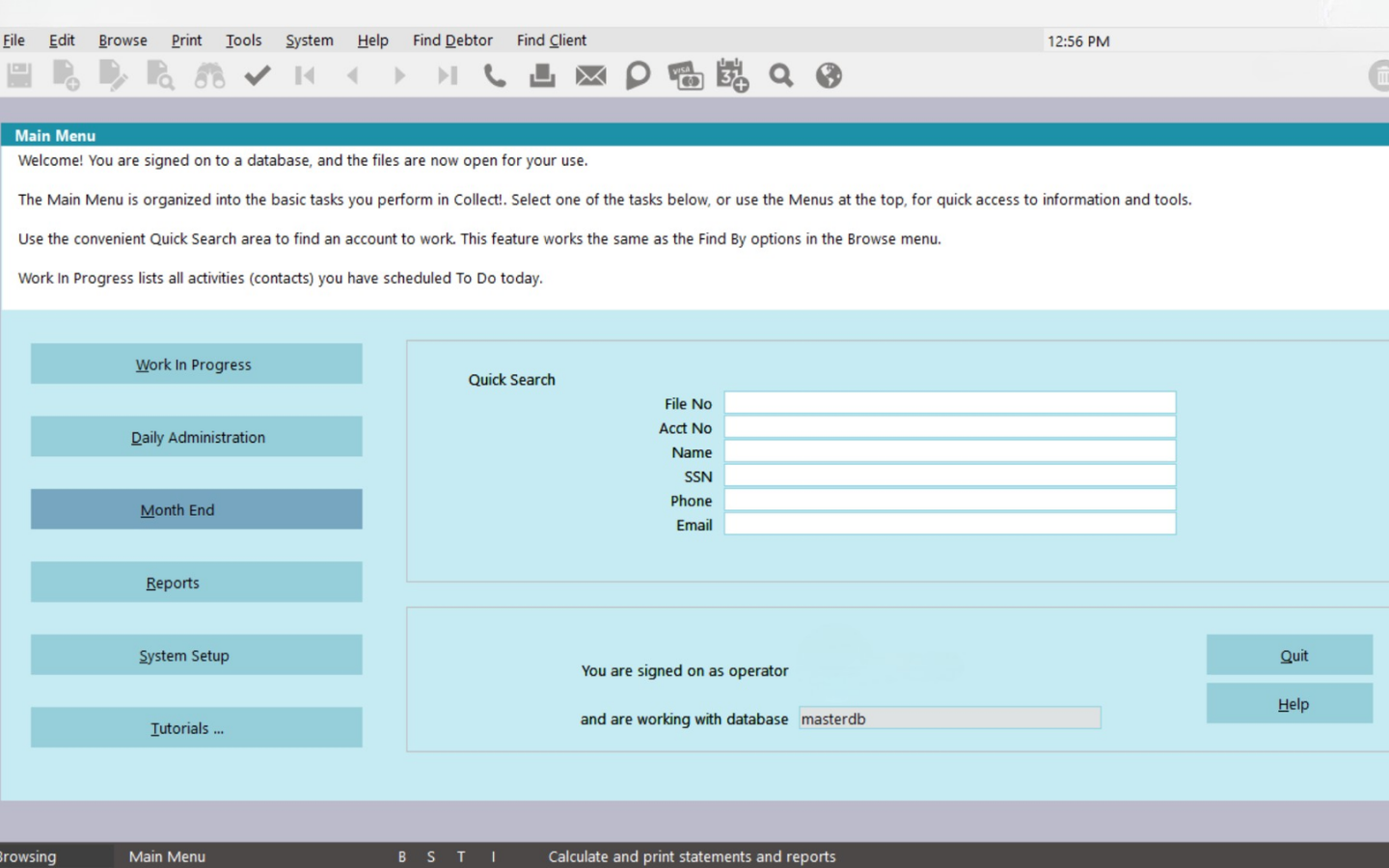Open the Month End button

click(197, 510)
